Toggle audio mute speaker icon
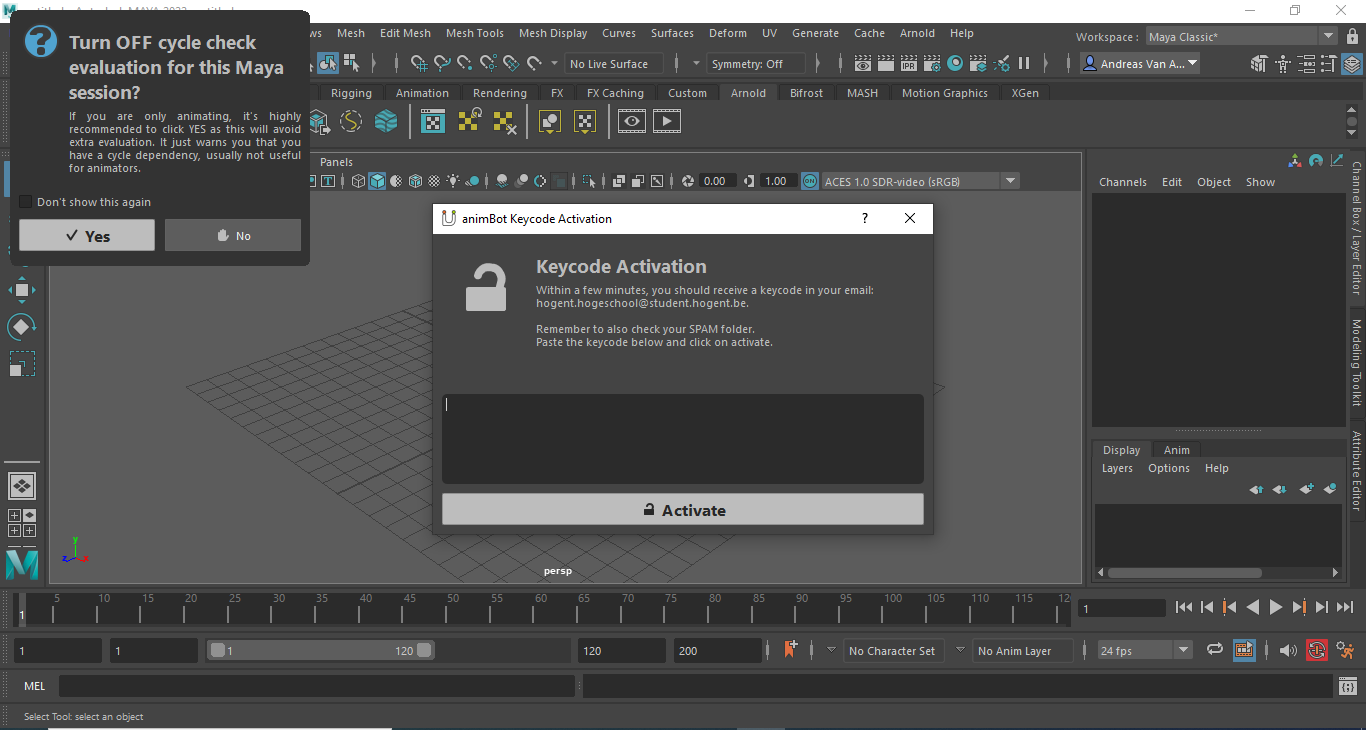Viewport: 1366px width, 730px height. [1288, 650]
